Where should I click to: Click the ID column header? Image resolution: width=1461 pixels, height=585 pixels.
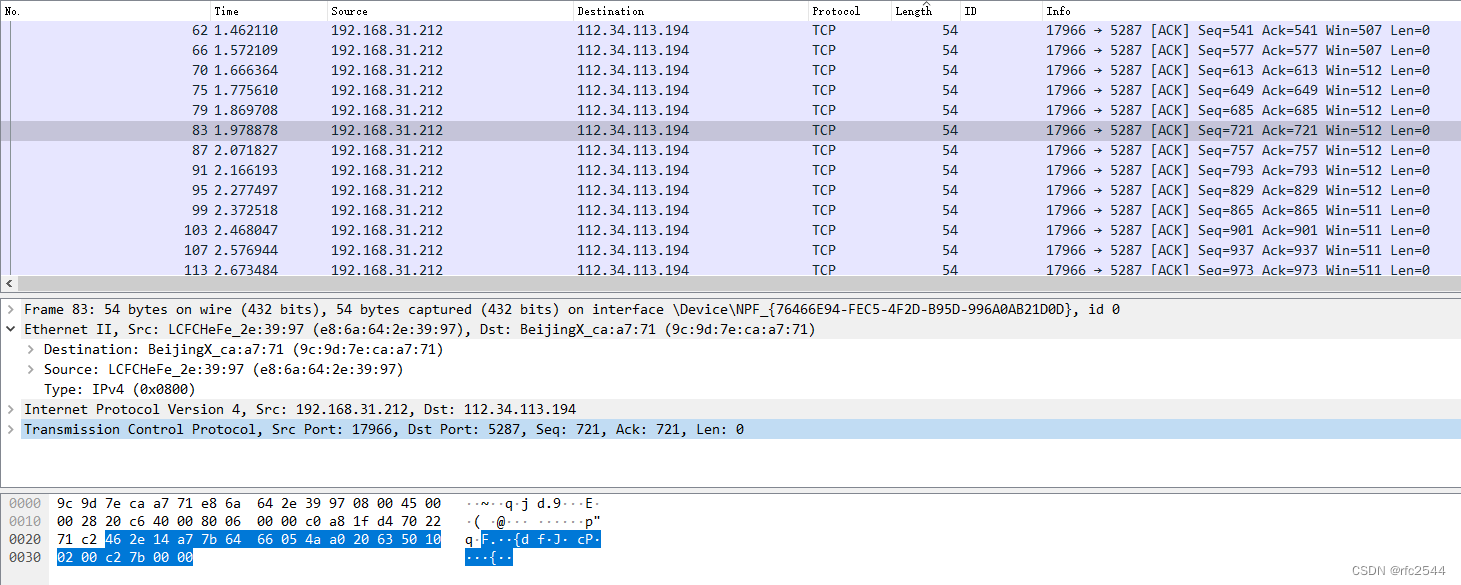[x=970, y=11]
